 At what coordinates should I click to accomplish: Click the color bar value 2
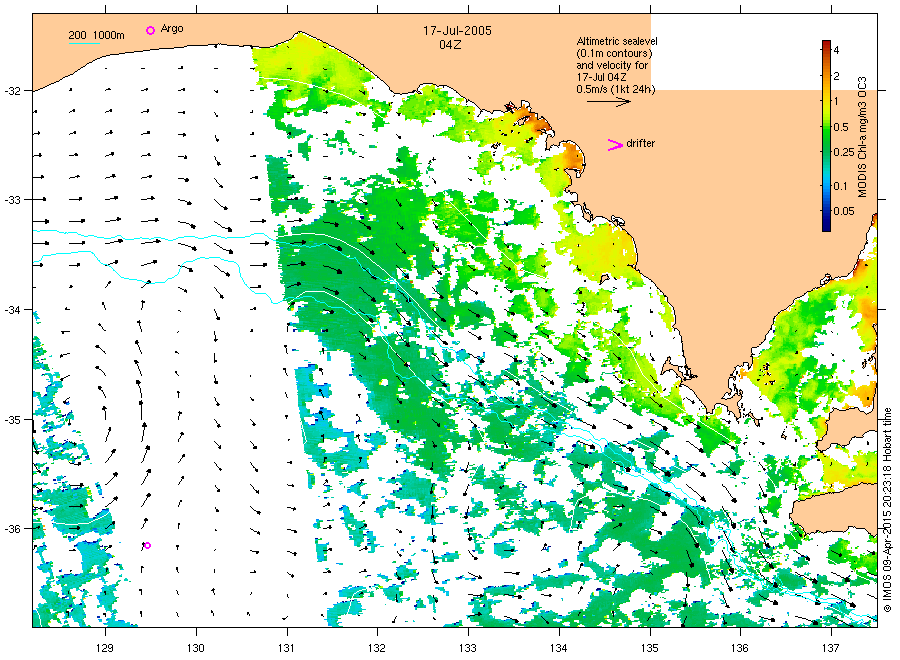836,76
